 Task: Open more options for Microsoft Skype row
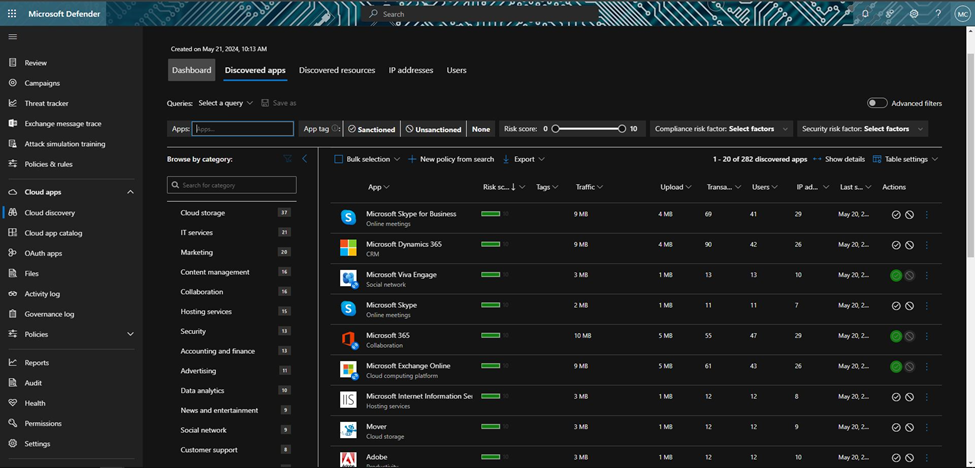click(x=926, y=306)
